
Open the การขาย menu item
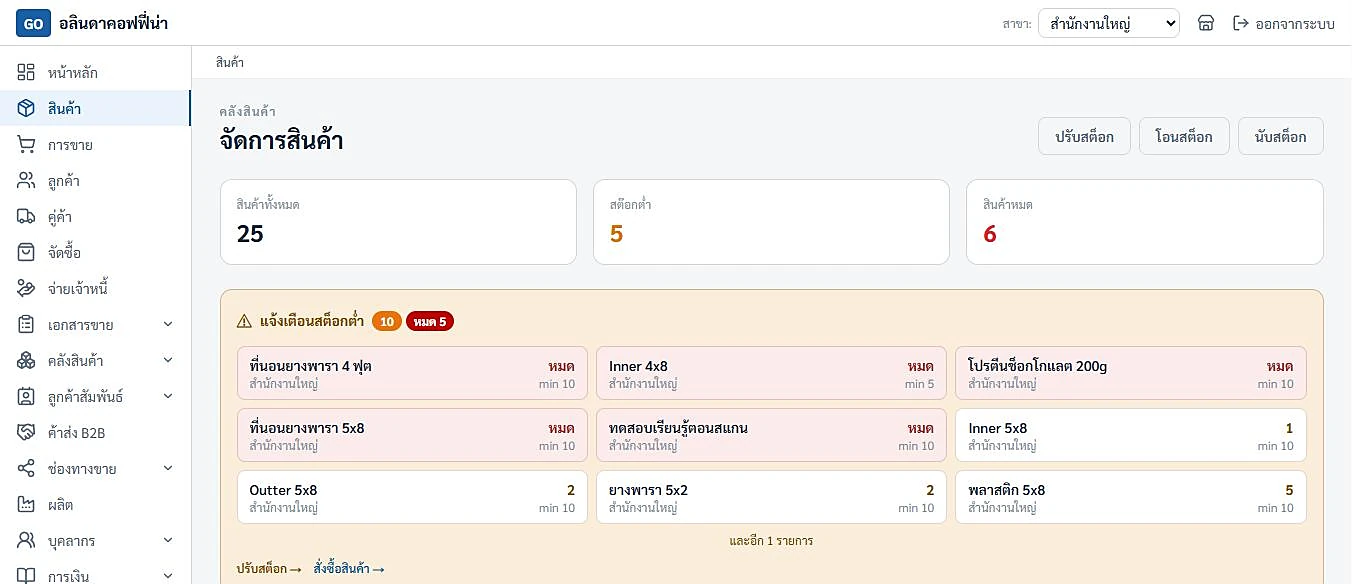[95, 145]
